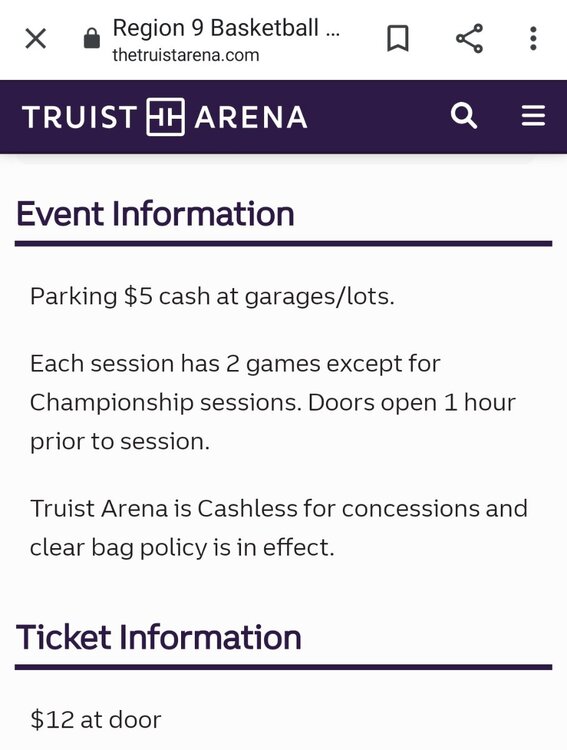Open the share icon options
567x750 pixels.
tap(469, 38)
